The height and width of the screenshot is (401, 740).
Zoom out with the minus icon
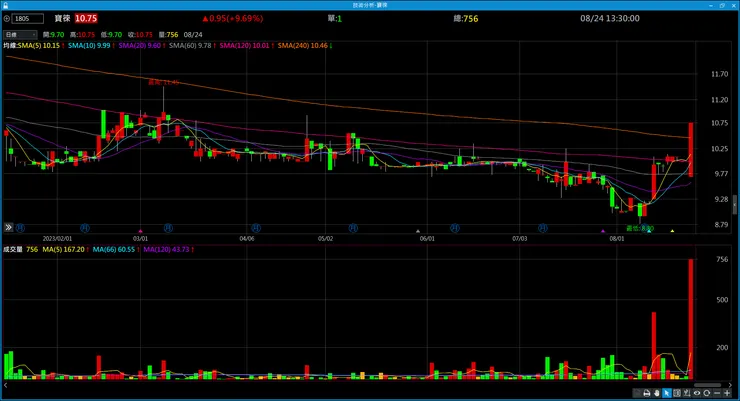coord(717,393)
